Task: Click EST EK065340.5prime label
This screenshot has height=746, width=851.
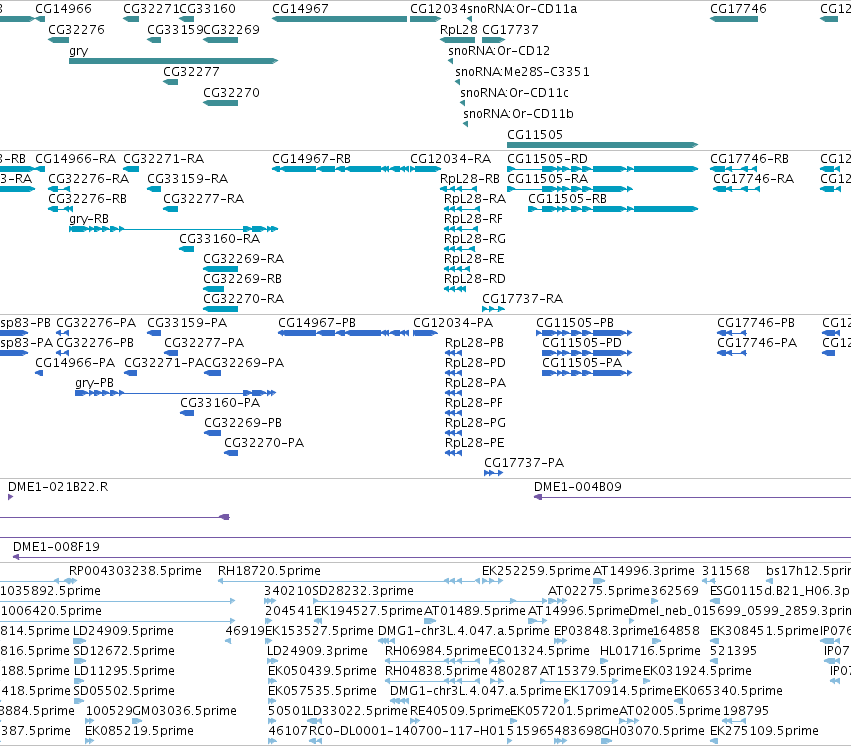Action: pyautogui.click(x=728, y=691)
